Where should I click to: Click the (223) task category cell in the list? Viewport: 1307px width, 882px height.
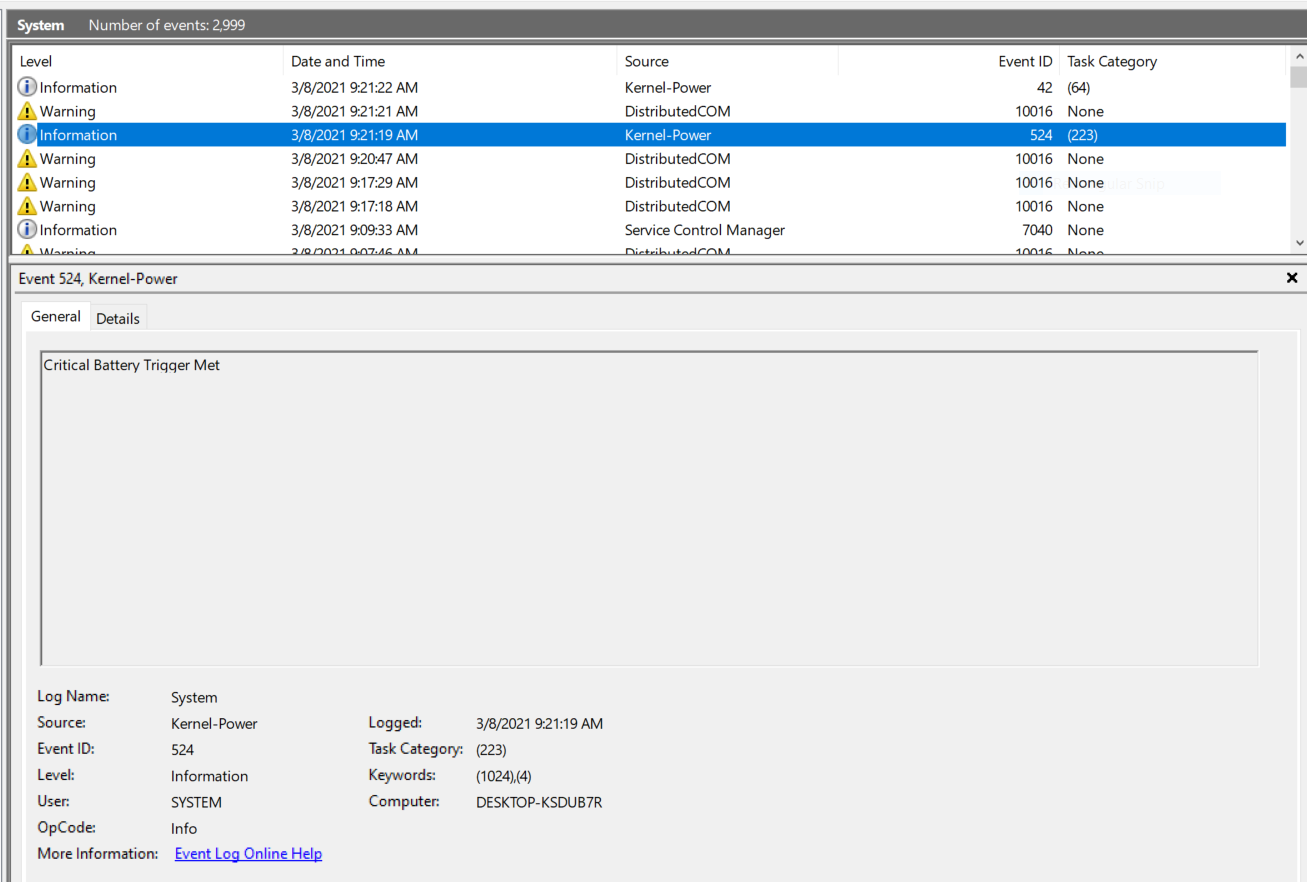click(1083, 135)
